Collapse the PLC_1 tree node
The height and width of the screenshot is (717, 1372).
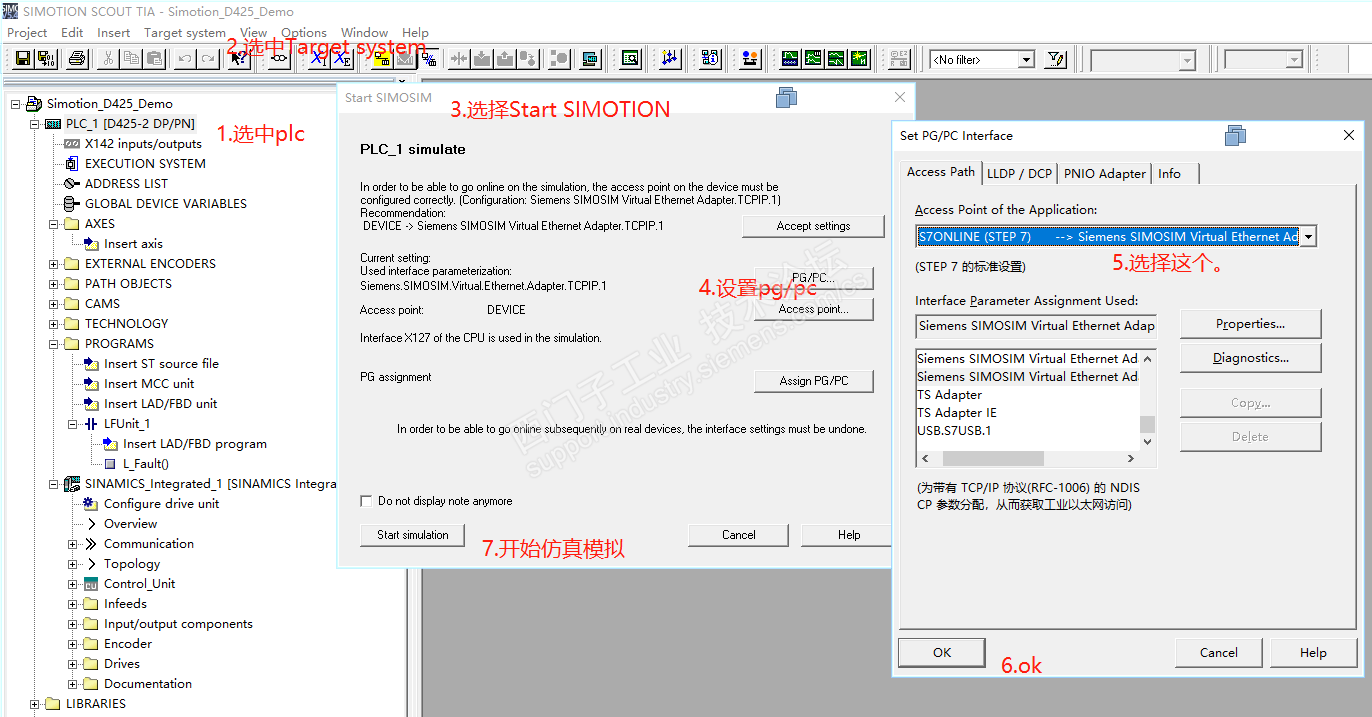[x=34, y=124]
